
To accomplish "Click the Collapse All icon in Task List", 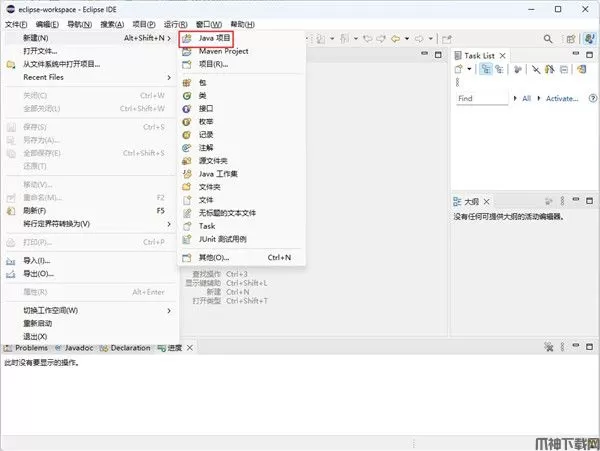I will (564, 69).
